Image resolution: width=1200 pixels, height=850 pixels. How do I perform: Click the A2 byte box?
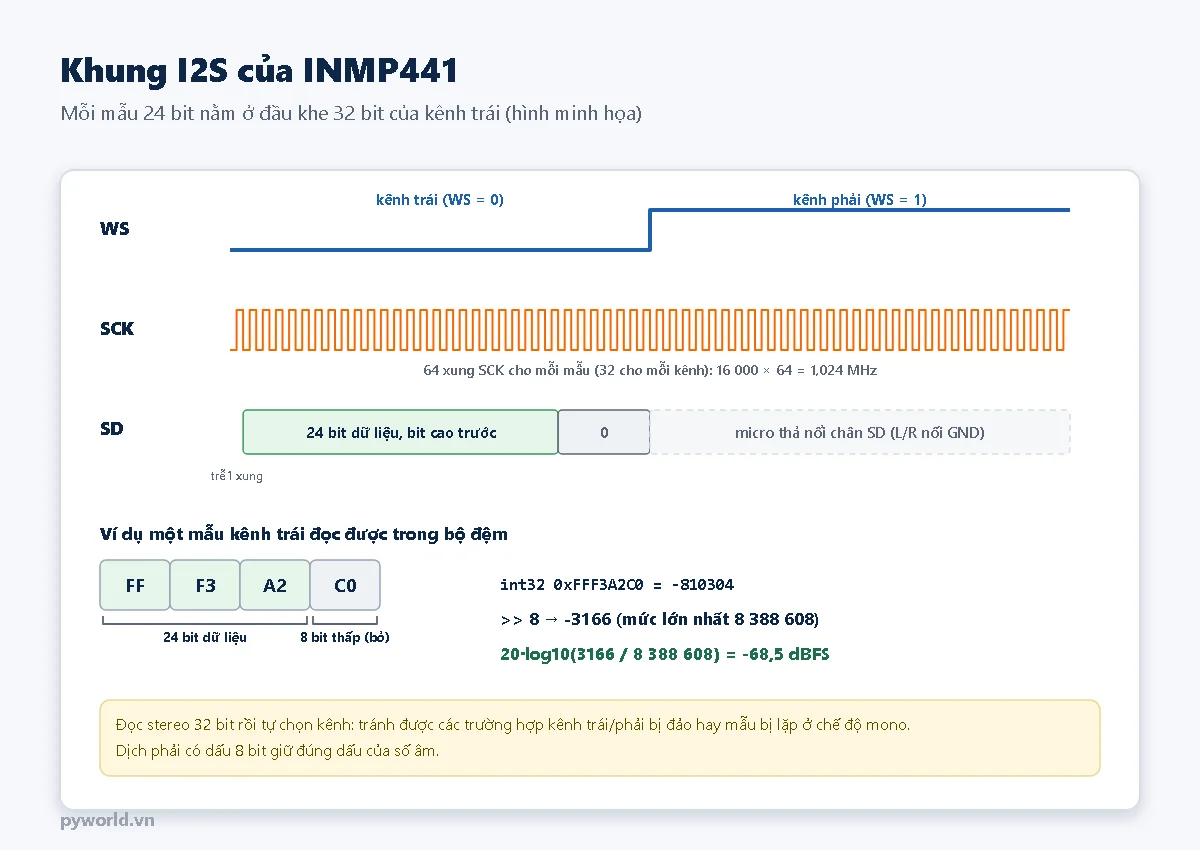[x=275, y=585]
